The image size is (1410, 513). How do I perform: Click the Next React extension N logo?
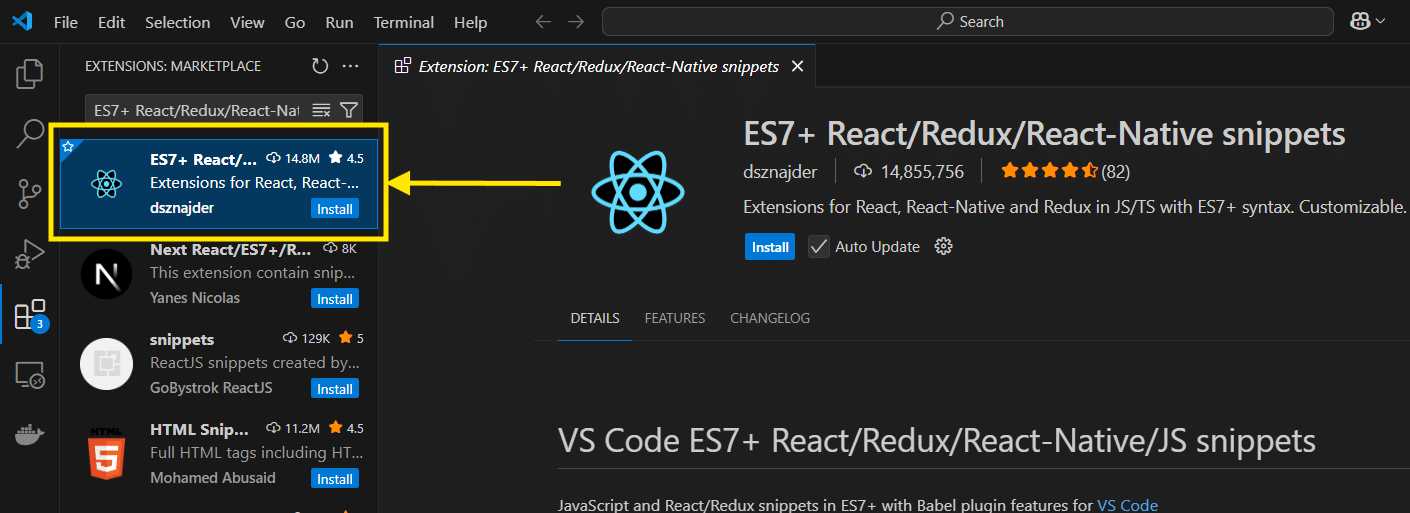coord(106,274)
